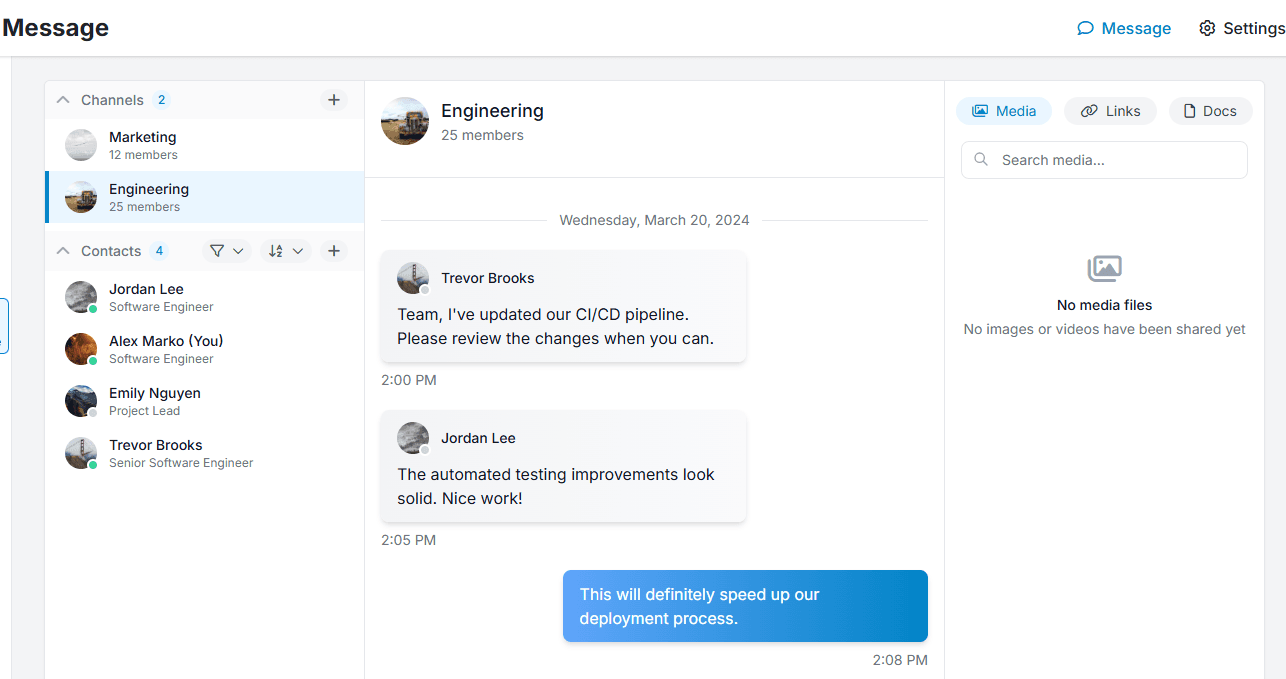Click the add contact plus icon
This screenshot has width=1286, height=679.
[334, 251]
